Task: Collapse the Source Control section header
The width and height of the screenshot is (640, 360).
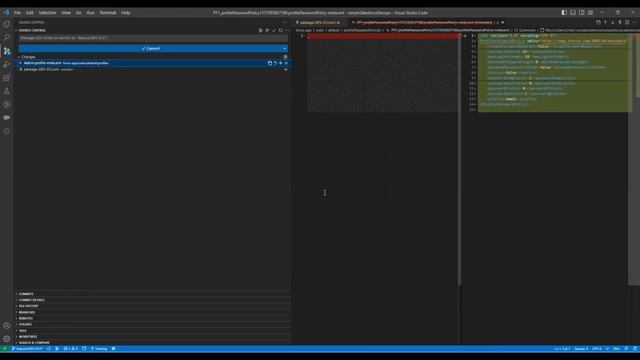Action: (32, 30)
